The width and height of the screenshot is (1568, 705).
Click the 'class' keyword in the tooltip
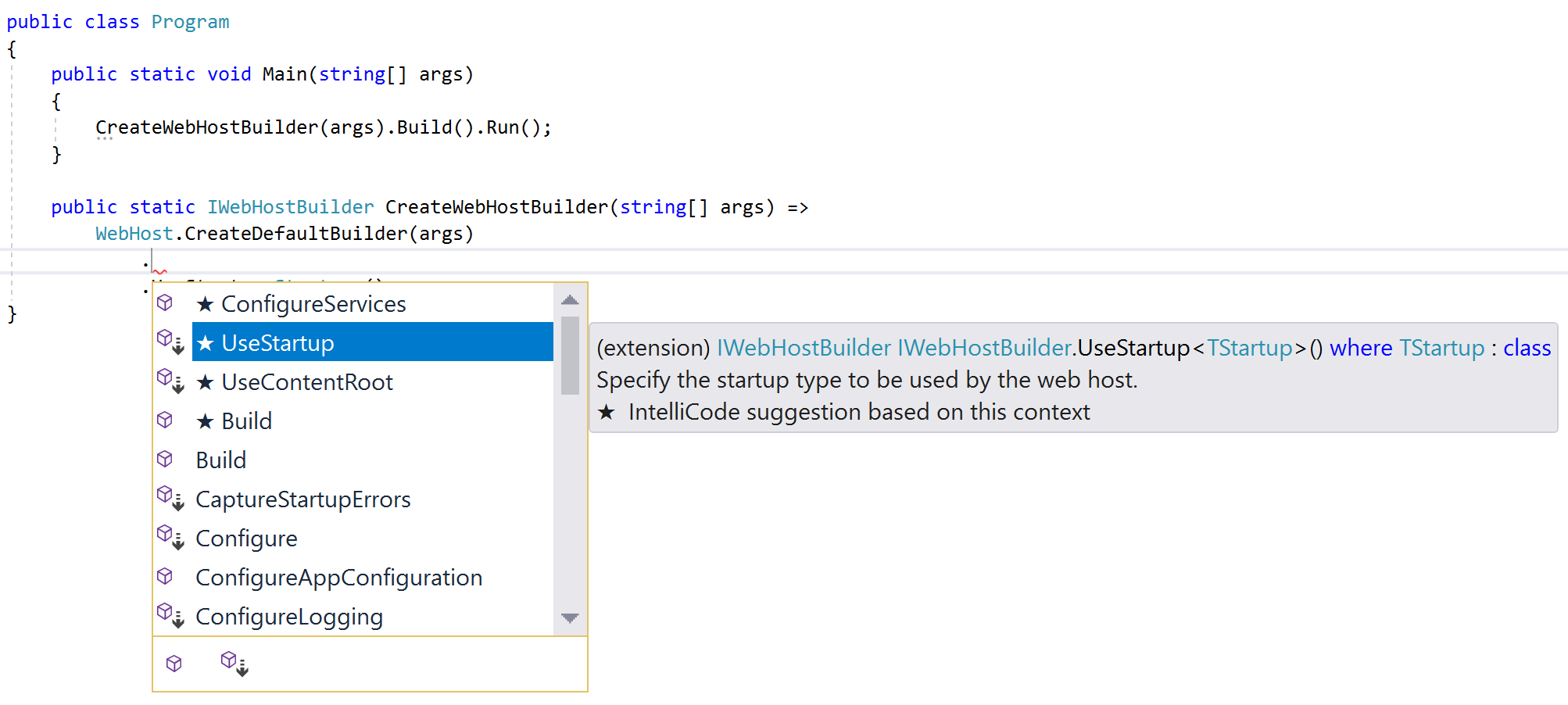click(1527, 348)
